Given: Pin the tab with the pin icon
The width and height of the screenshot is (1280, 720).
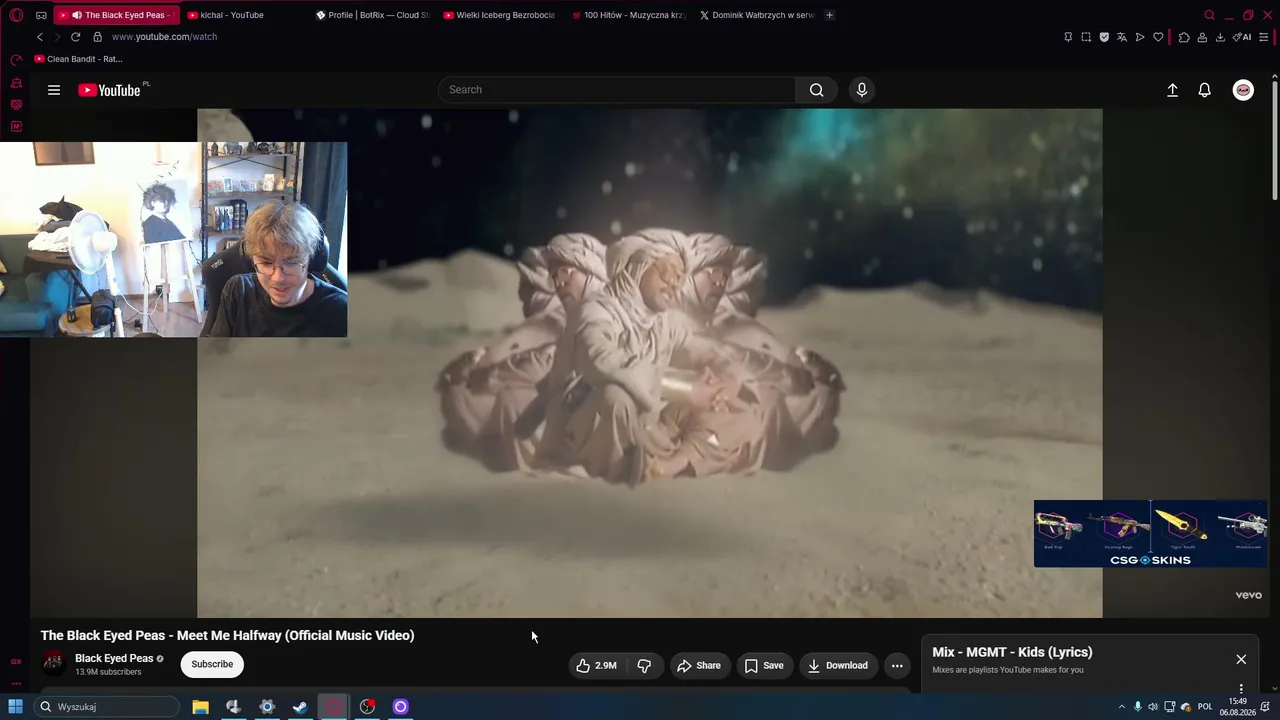Looking at the screenshot, I should point(1068,37).
